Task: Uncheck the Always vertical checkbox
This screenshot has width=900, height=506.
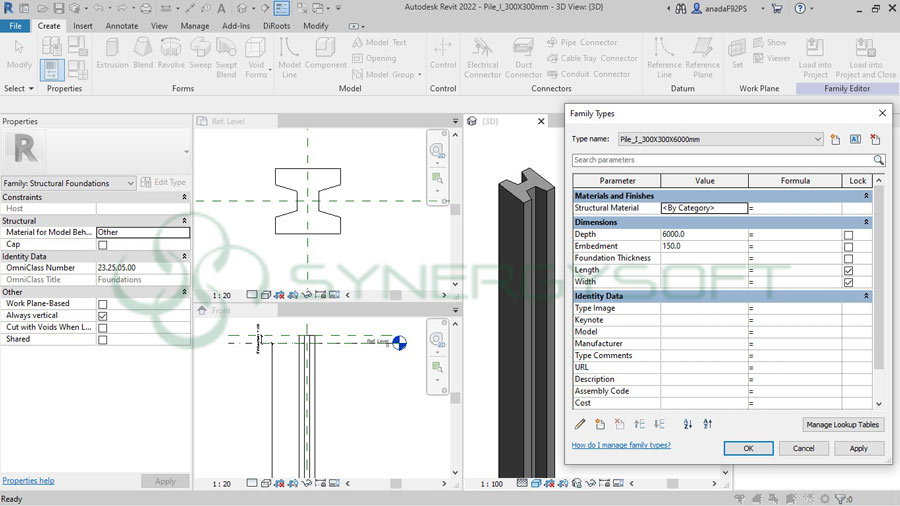Action: point(102,316)
